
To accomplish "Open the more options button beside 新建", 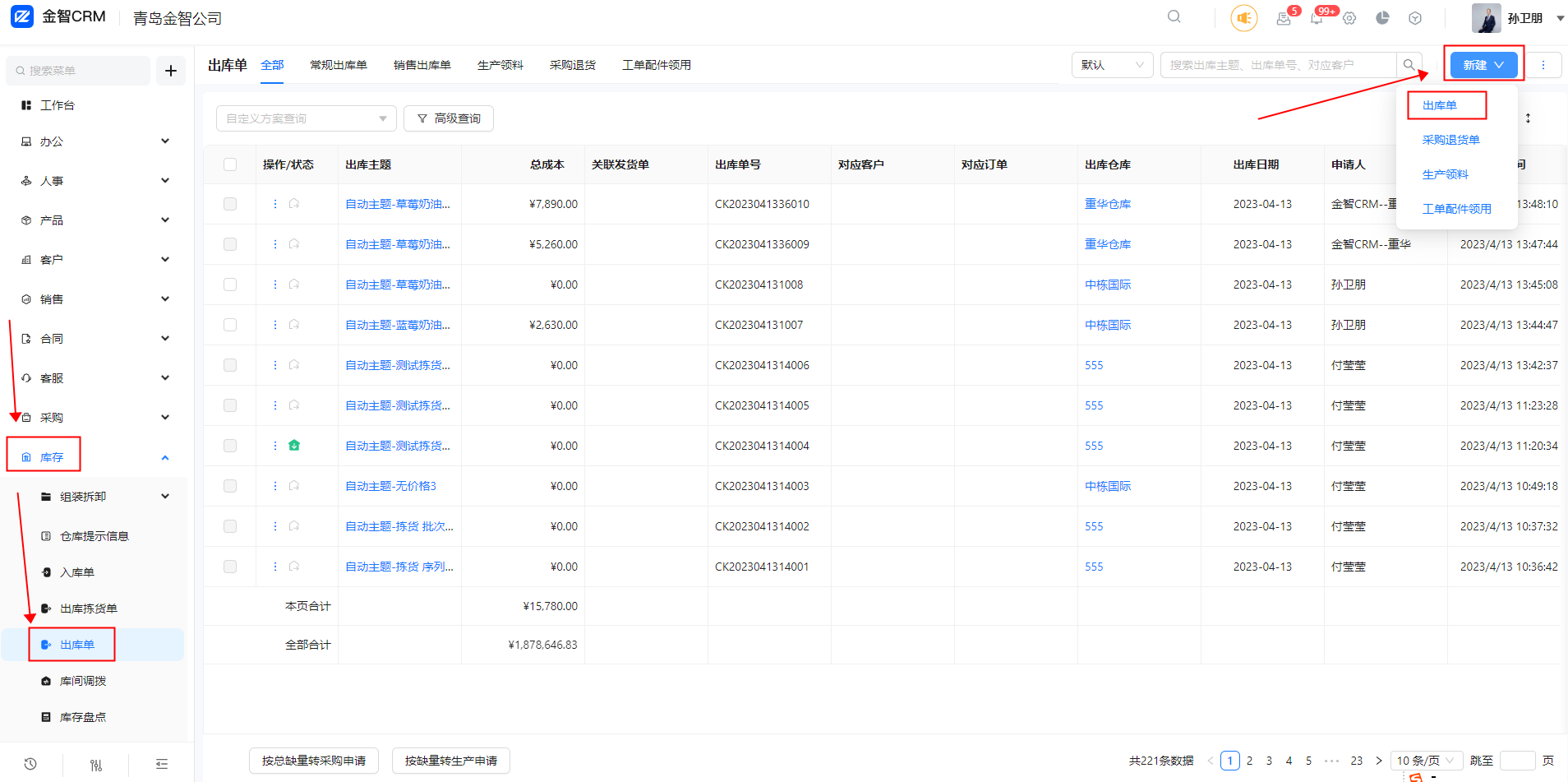I will [1543, 65].
